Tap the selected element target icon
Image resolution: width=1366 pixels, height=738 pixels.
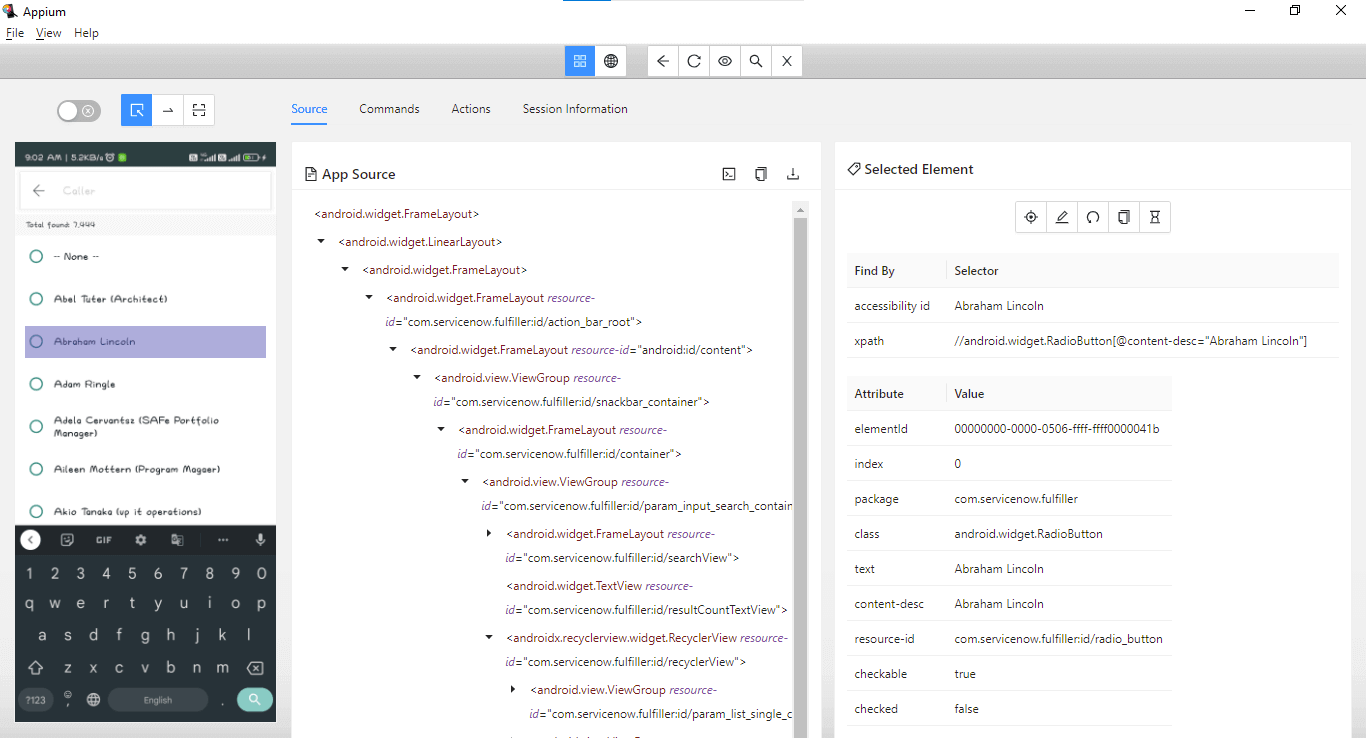(x=1031, y=217)
